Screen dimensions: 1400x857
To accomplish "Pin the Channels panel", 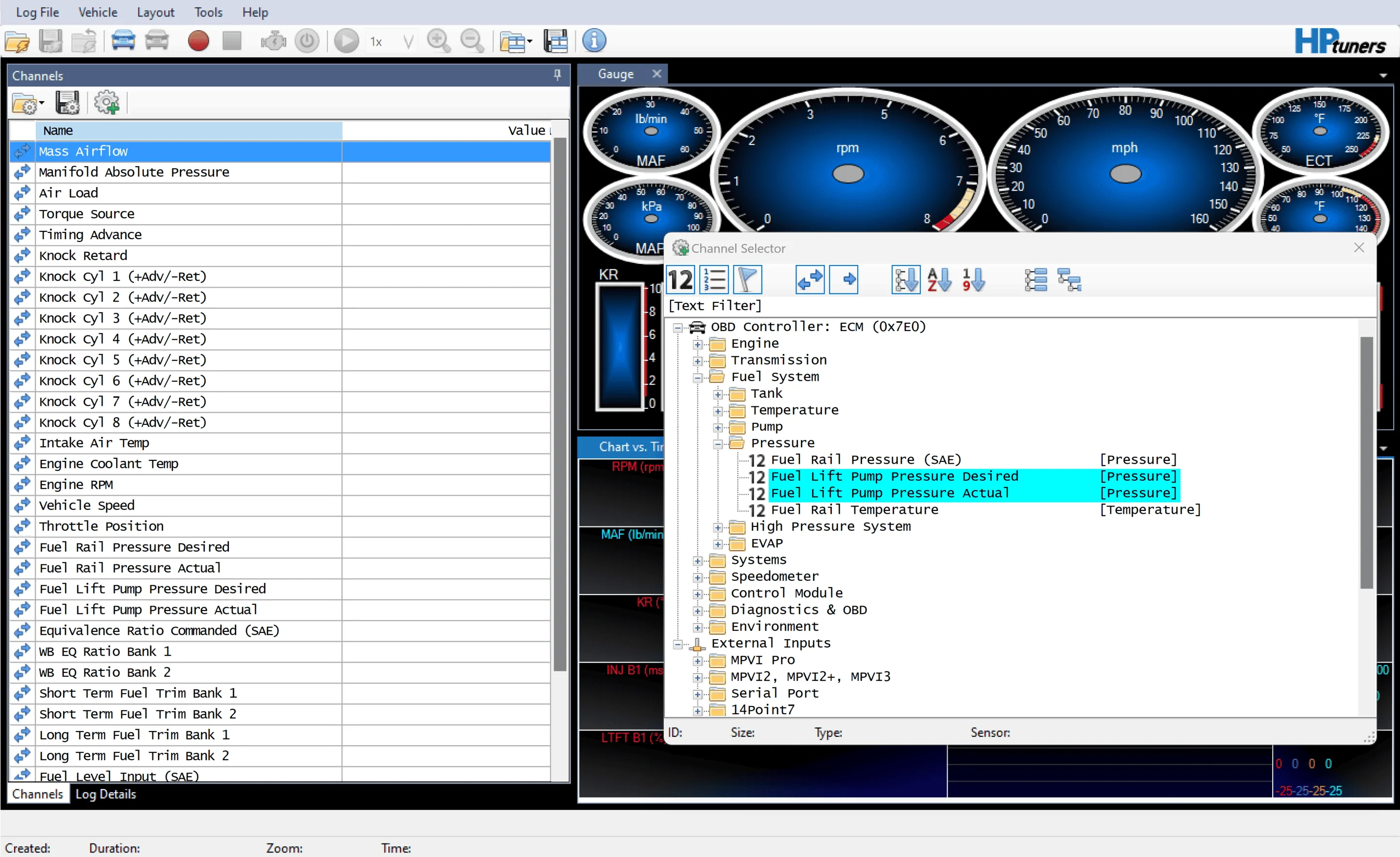I will 557,75.
